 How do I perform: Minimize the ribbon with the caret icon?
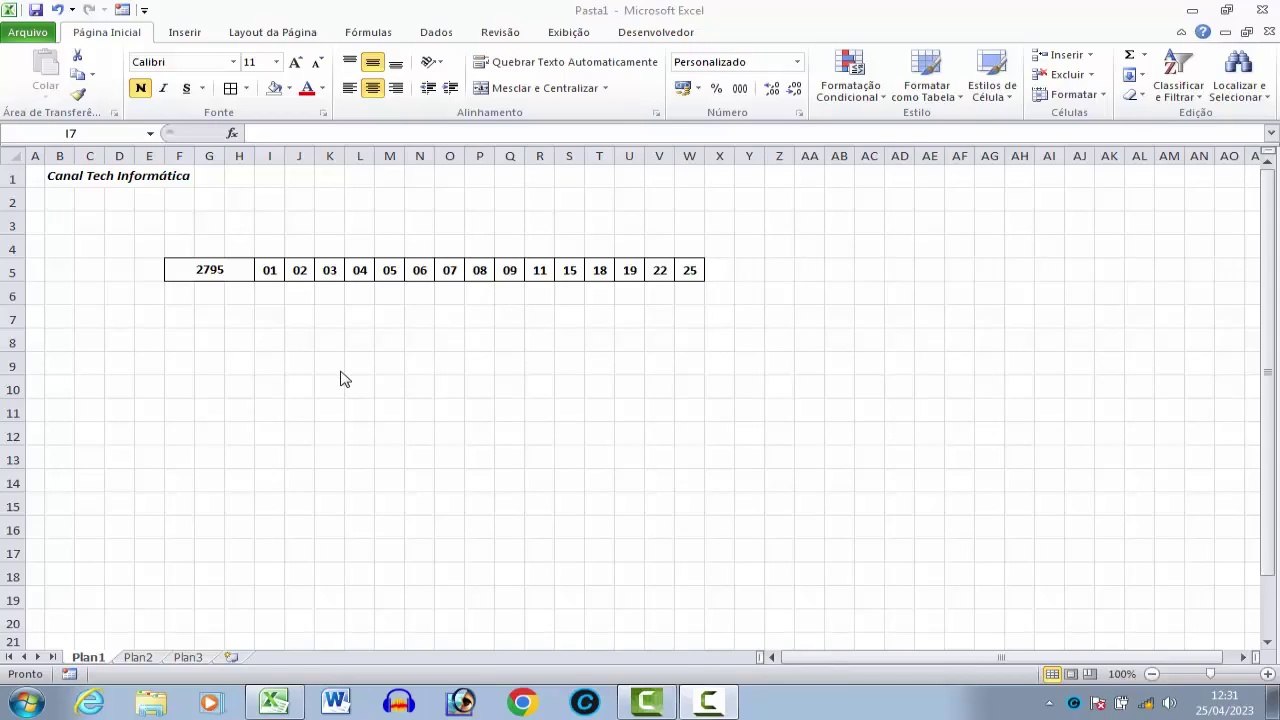(1183, 32)
